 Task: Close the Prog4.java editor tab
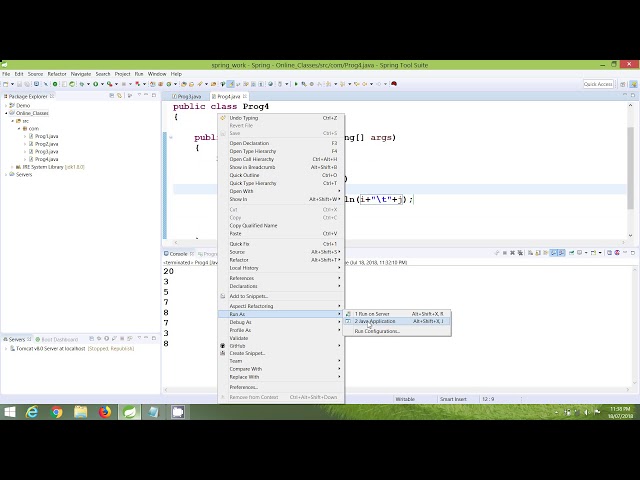pyautogui.click(x=245, y=96)
